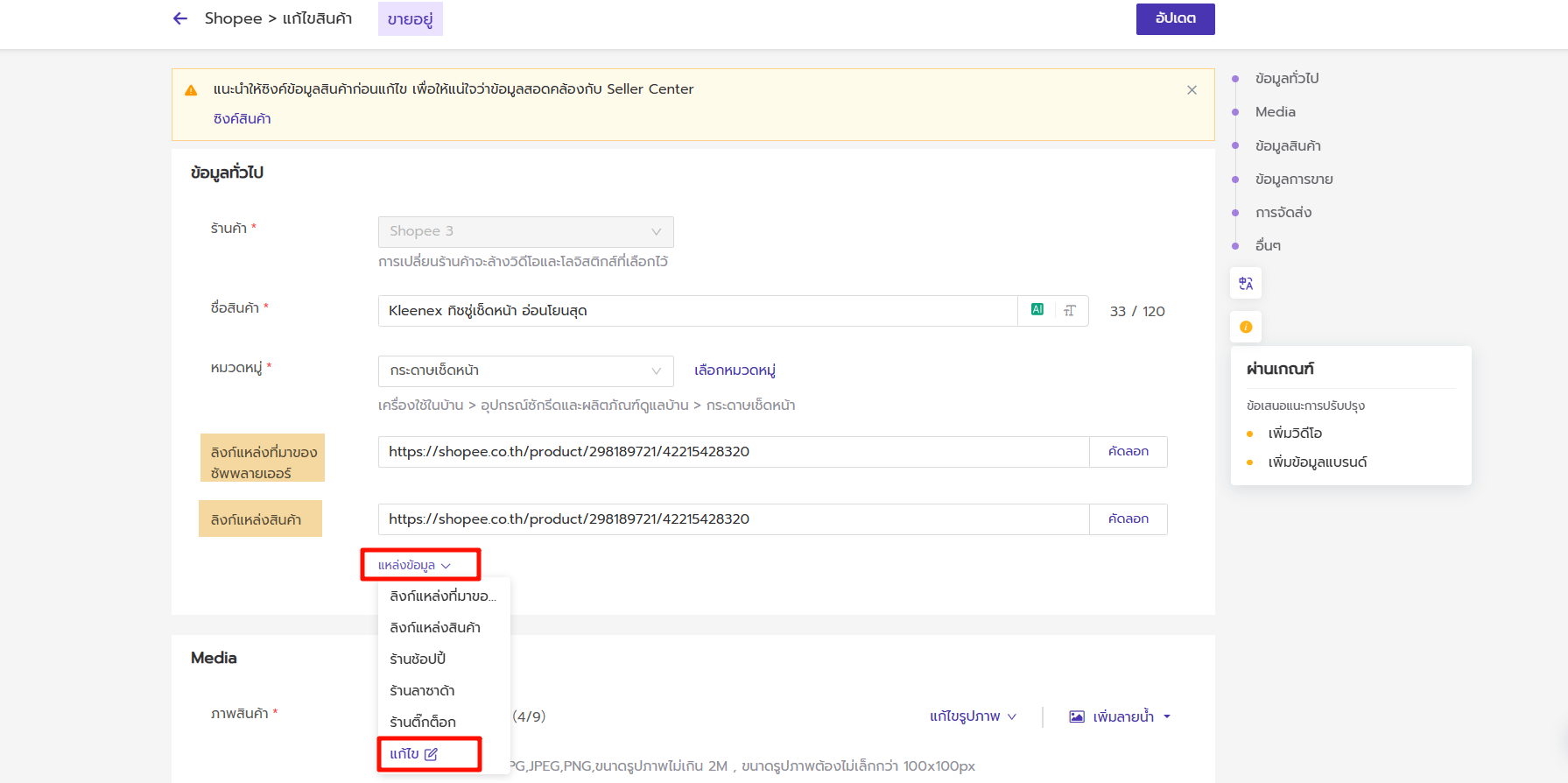Click the orange info icon
1568x783 pixels.
pos(1245,327)
